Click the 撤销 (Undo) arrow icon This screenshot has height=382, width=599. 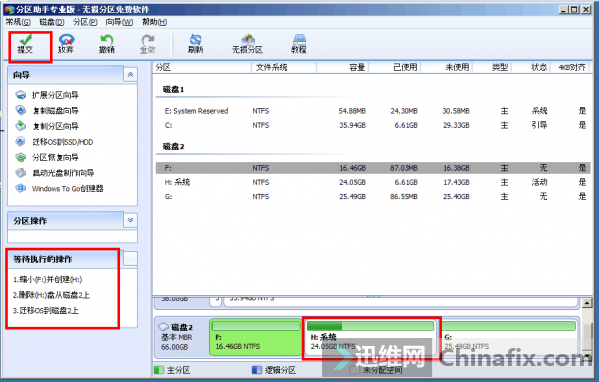[x=107, y=39]
